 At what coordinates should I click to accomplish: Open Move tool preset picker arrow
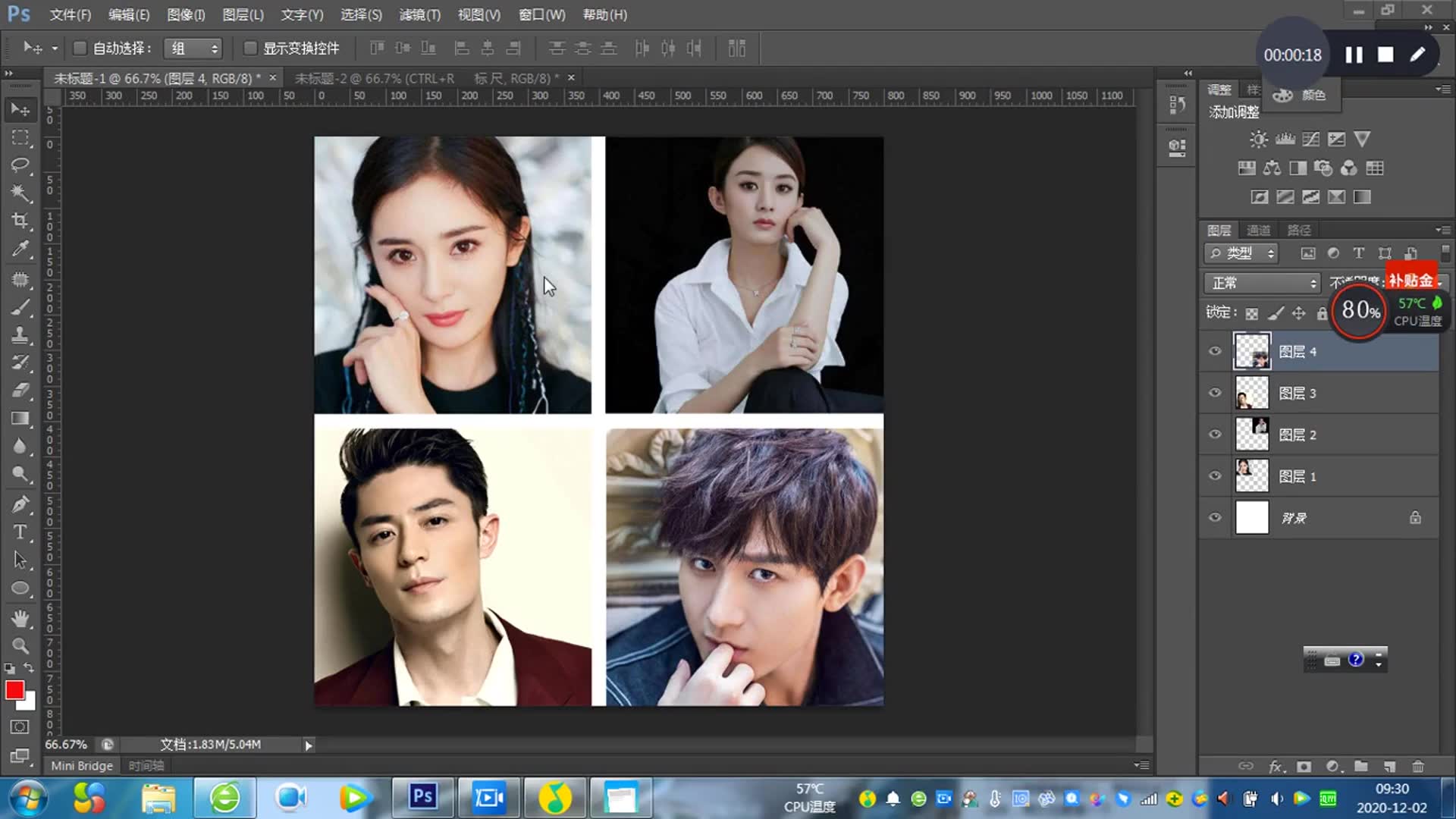[55, 49]
